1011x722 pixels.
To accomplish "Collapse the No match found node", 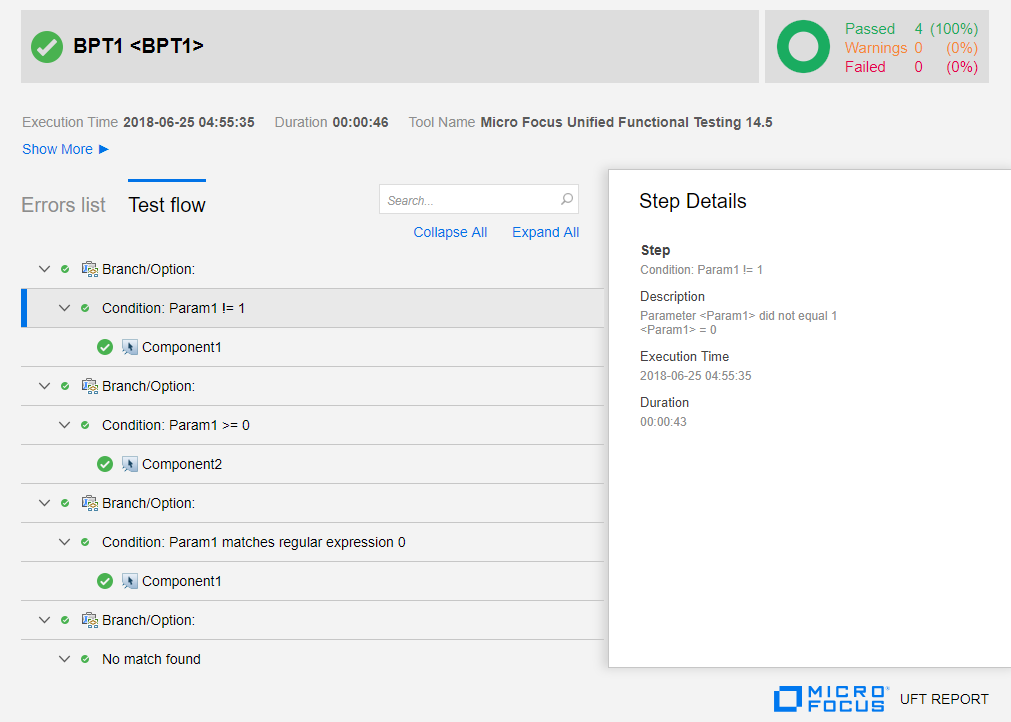I will click(x=65, y=659).
